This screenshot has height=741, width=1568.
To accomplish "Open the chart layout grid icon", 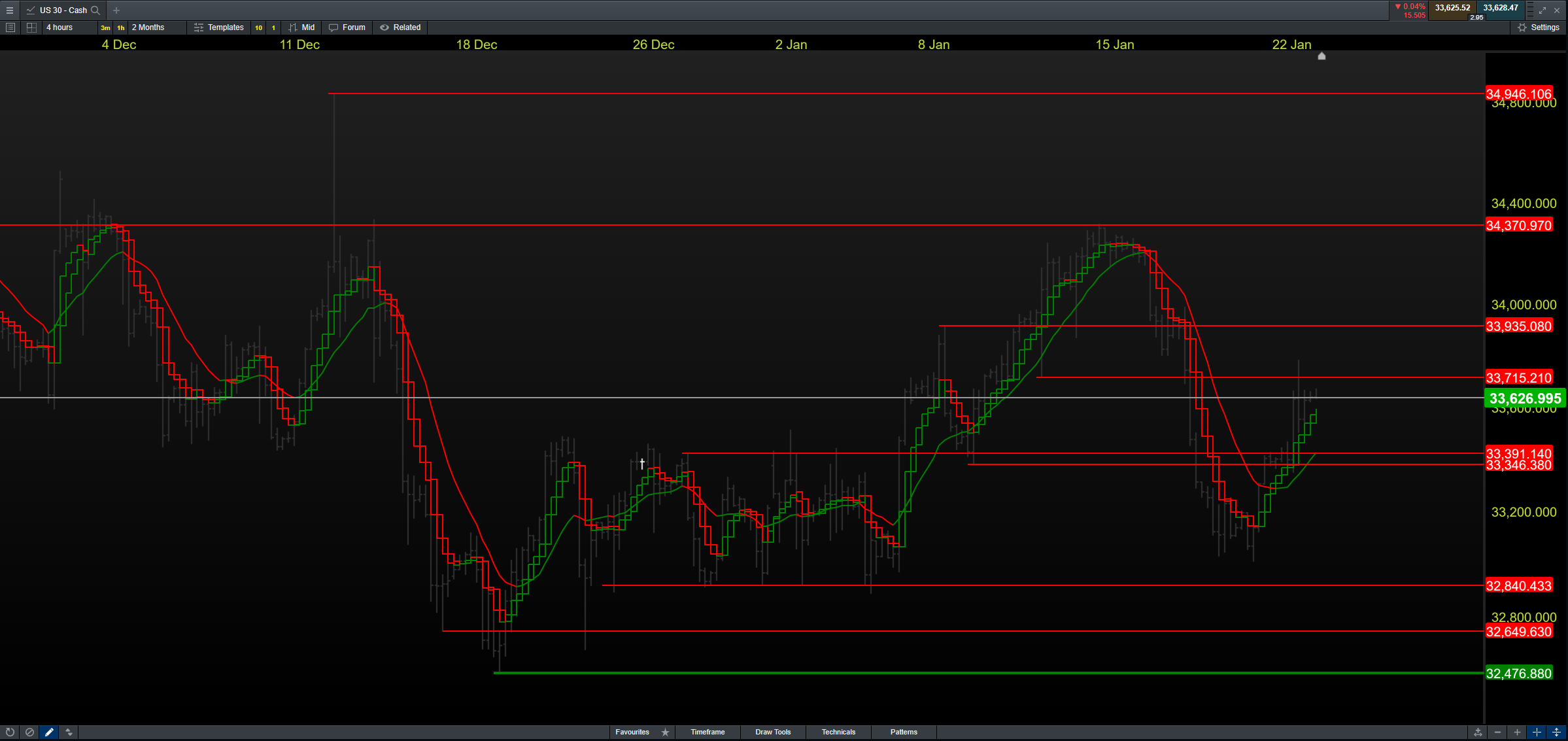I will click(31, 27).
